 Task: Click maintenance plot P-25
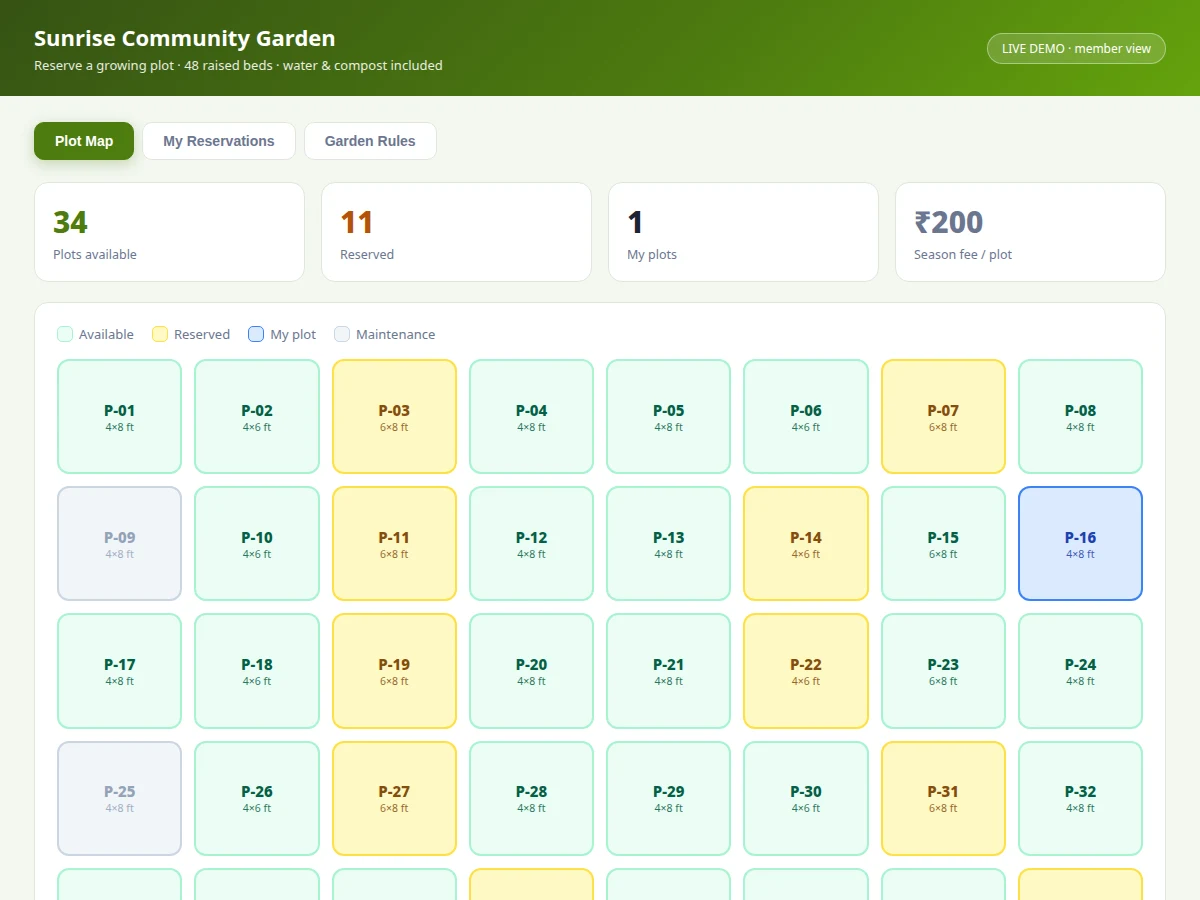120,798
